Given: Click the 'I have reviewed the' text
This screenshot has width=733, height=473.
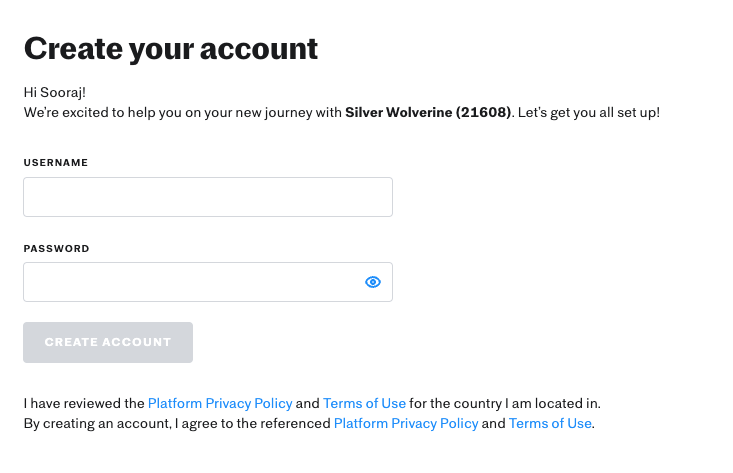Looking at the screenshot, I should pyautogui.click(x=84, y=403).
